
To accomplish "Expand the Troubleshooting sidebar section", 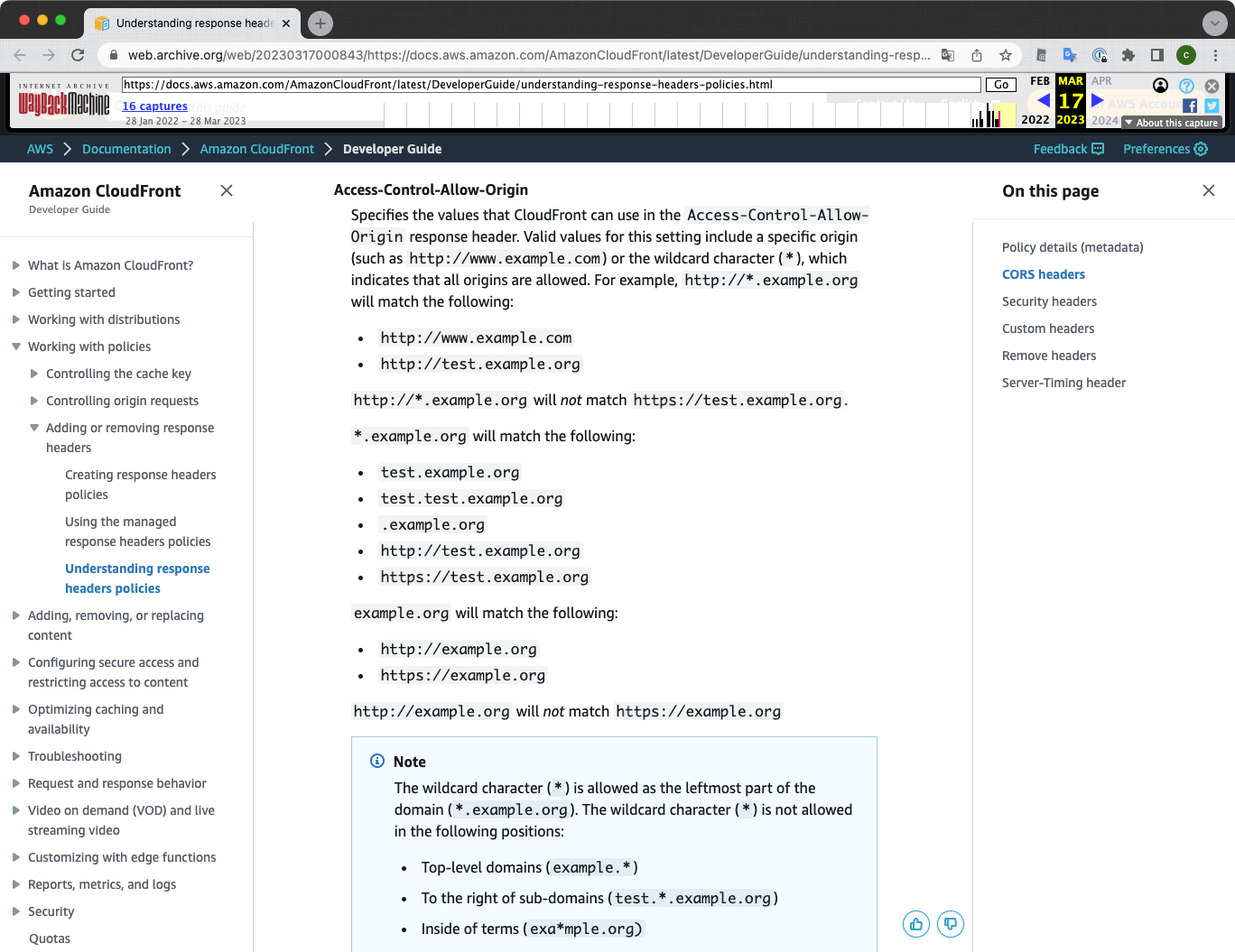I will pos(74,756).
